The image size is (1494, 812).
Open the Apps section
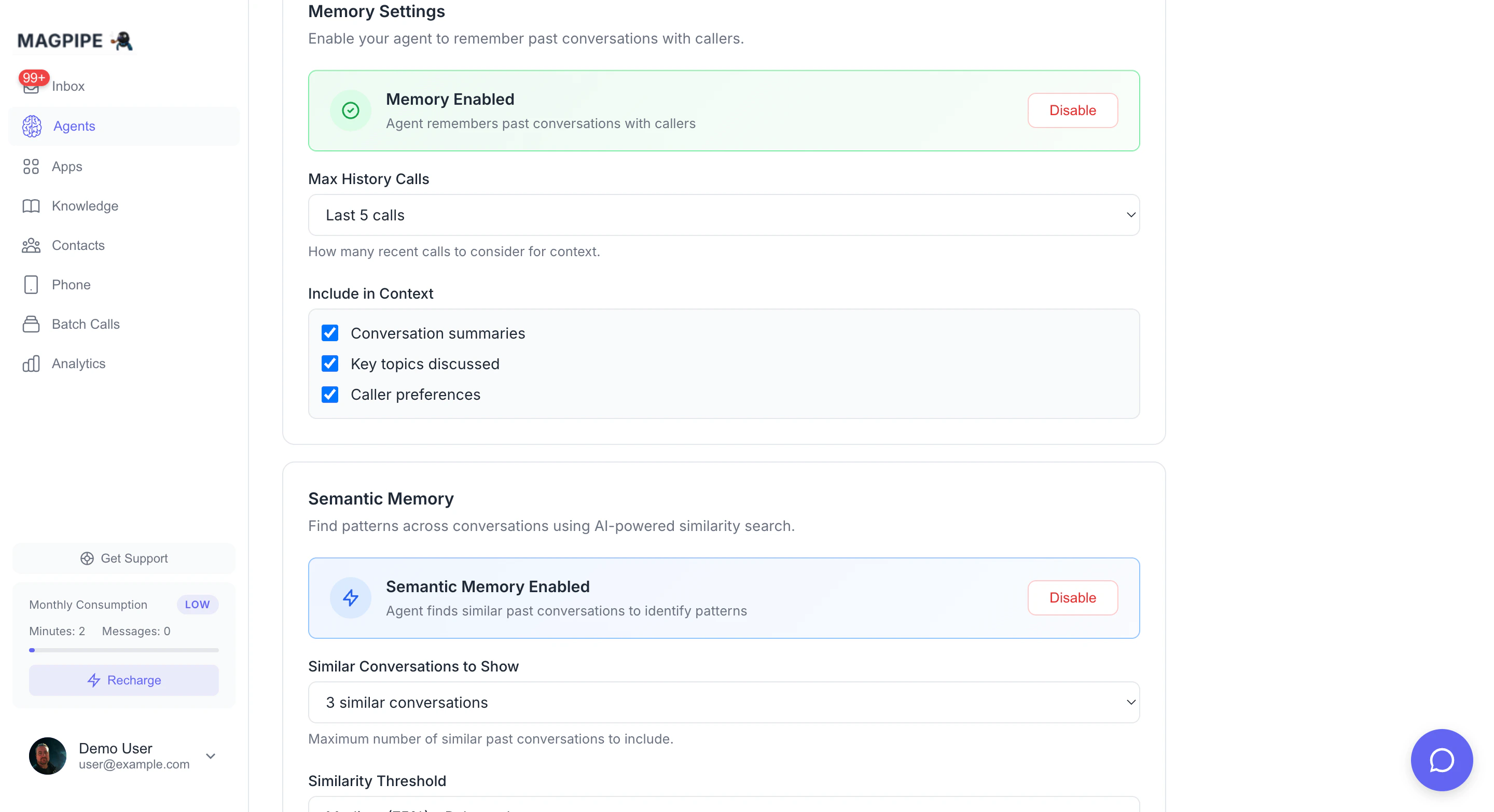click(67, 166)
